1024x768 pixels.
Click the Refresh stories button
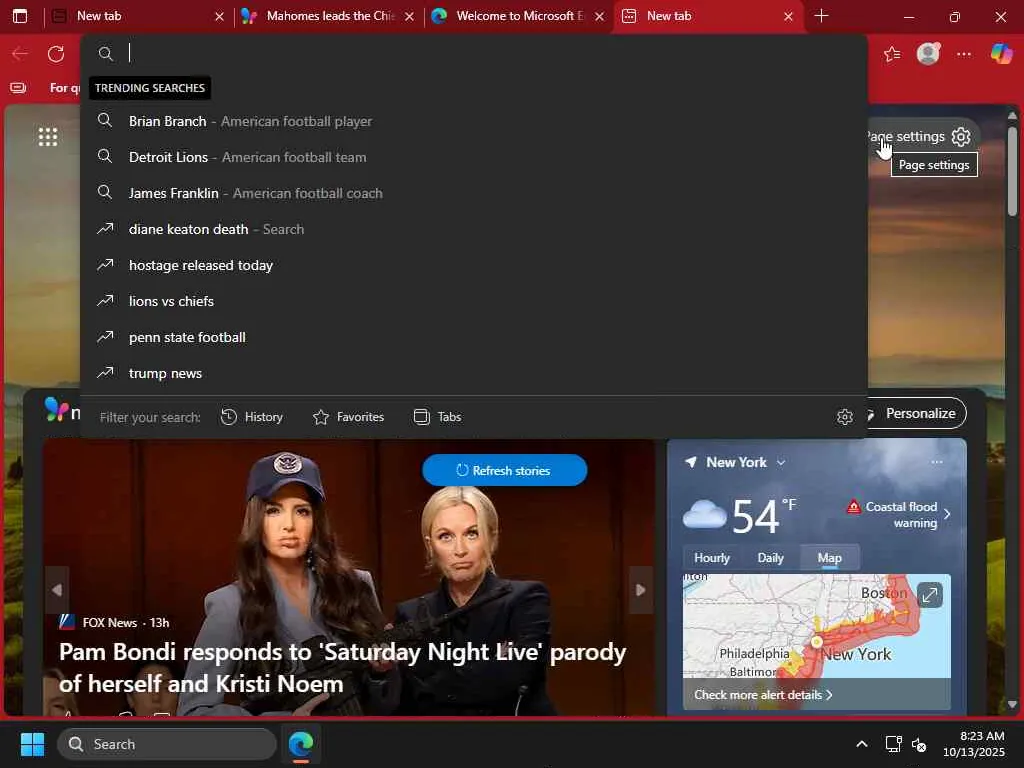point(504,470)
